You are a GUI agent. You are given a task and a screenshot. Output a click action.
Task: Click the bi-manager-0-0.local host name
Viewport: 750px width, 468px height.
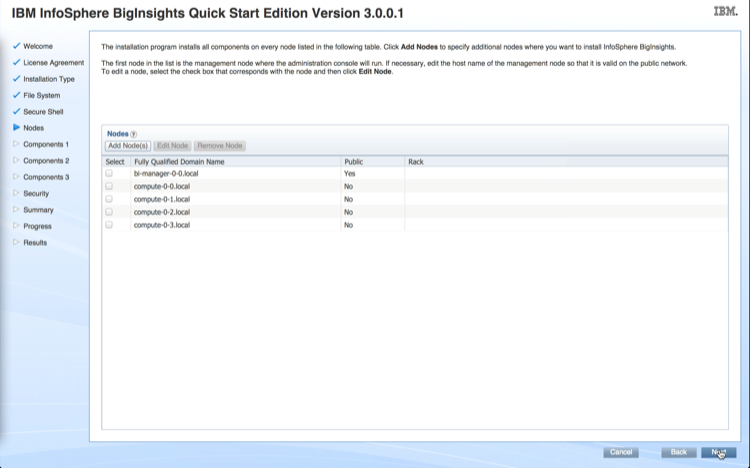[x=166, y=173]
